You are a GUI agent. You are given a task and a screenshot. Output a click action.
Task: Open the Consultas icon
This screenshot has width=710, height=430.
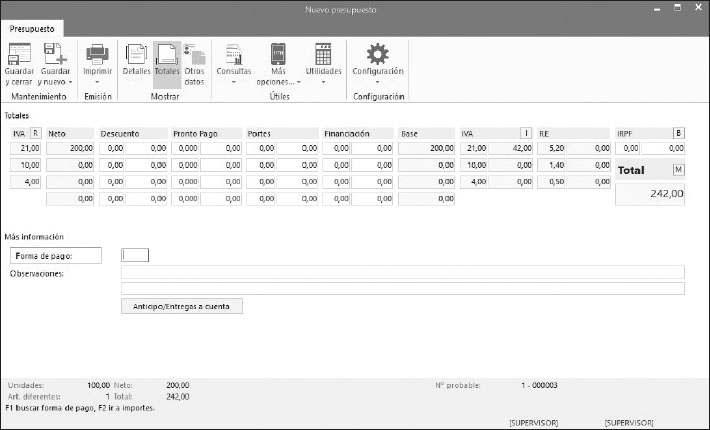pos(234,54)
